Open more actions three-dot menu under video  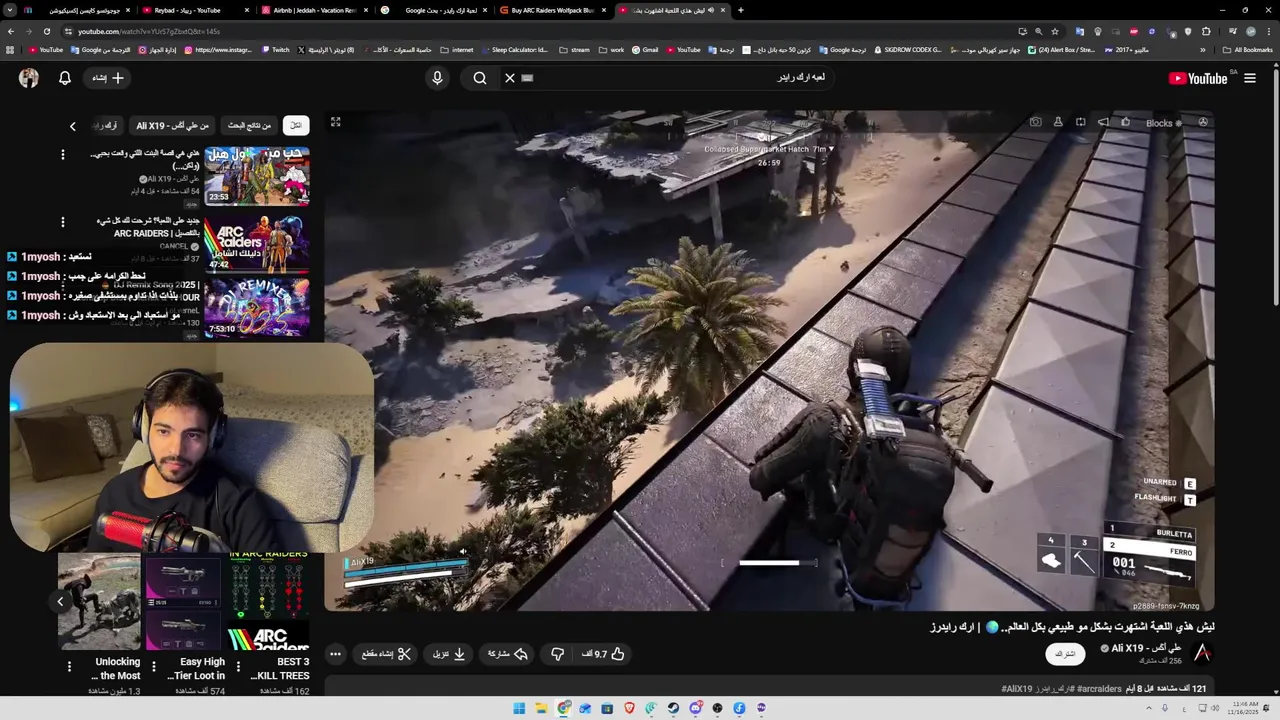[336, 654]
